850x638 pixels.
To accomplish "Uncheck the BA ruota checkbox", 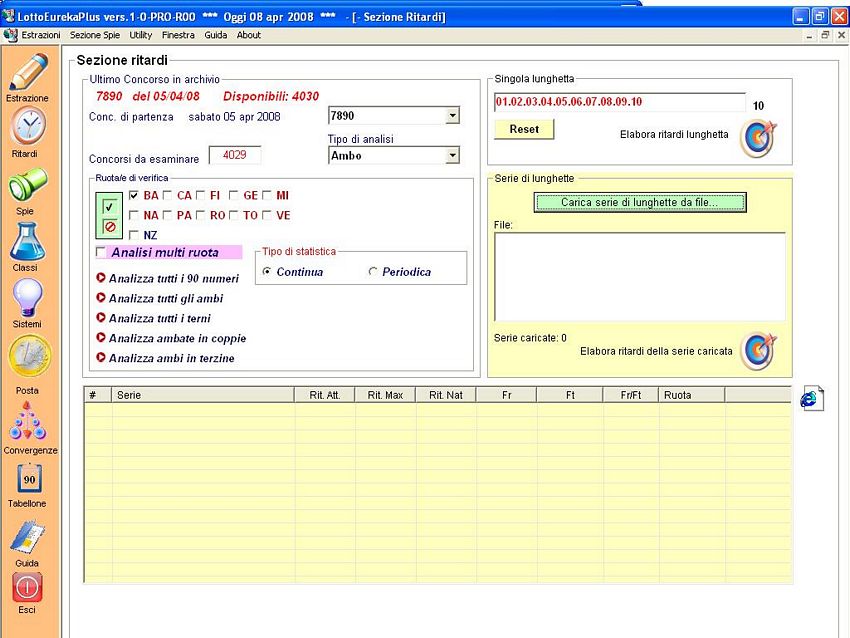I will 134,195.
